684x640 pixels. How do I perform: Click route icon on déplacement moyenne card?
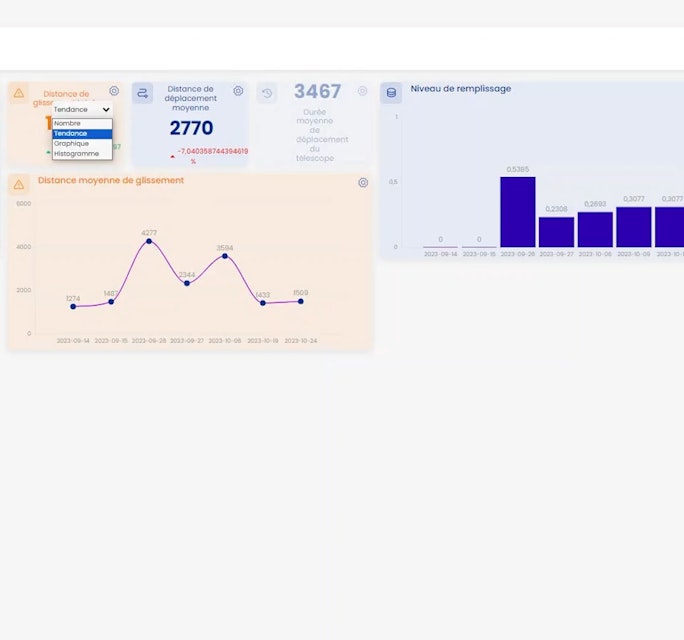[x=143, y=93]
